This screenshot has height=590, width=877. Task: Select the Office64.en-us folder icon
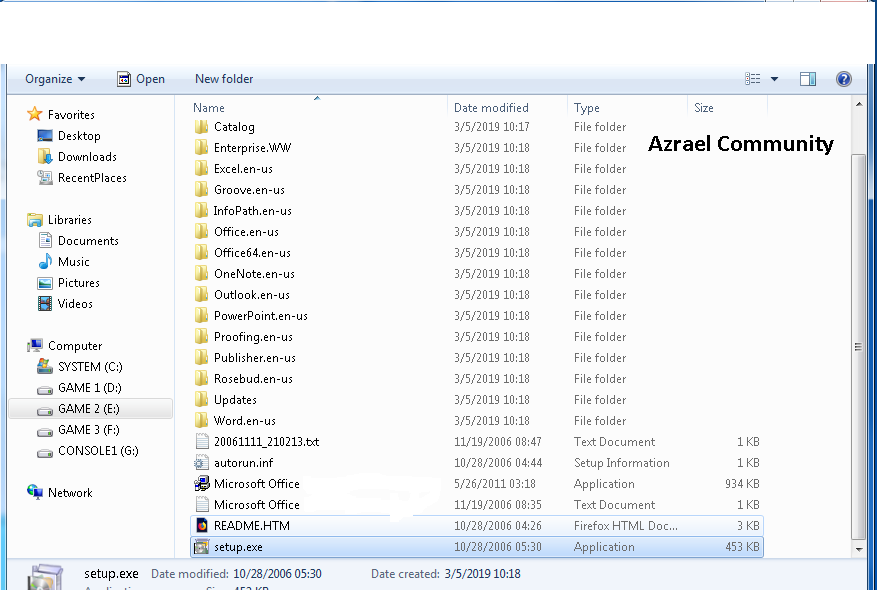(x=201, y=253)
